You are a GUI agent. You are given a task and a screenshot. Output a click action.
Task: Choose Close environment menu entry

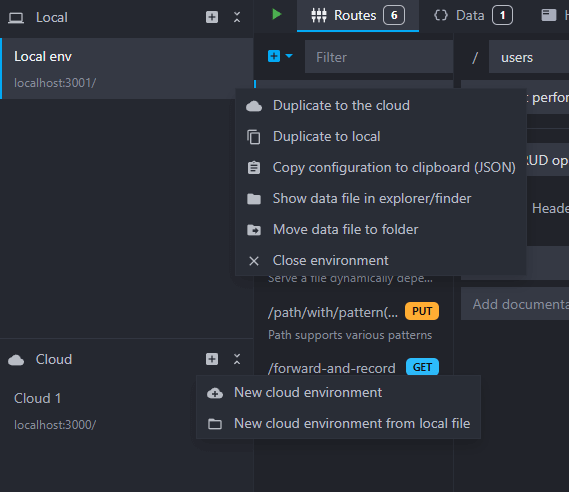381,261
